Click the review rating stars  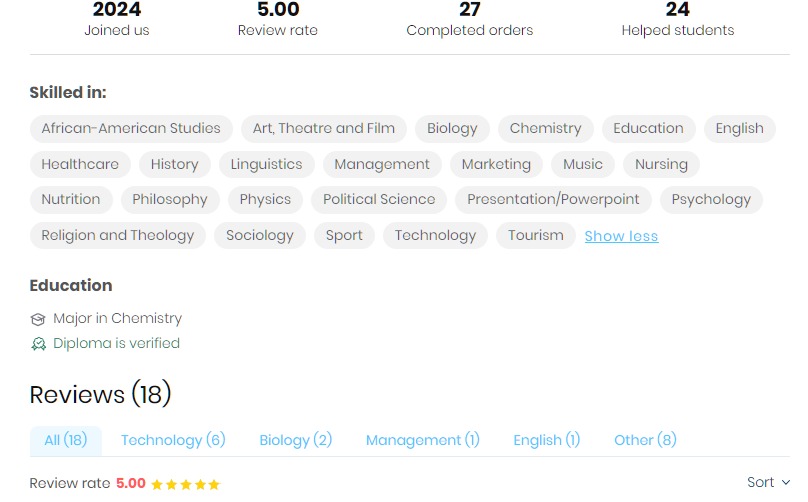[185, 484]
